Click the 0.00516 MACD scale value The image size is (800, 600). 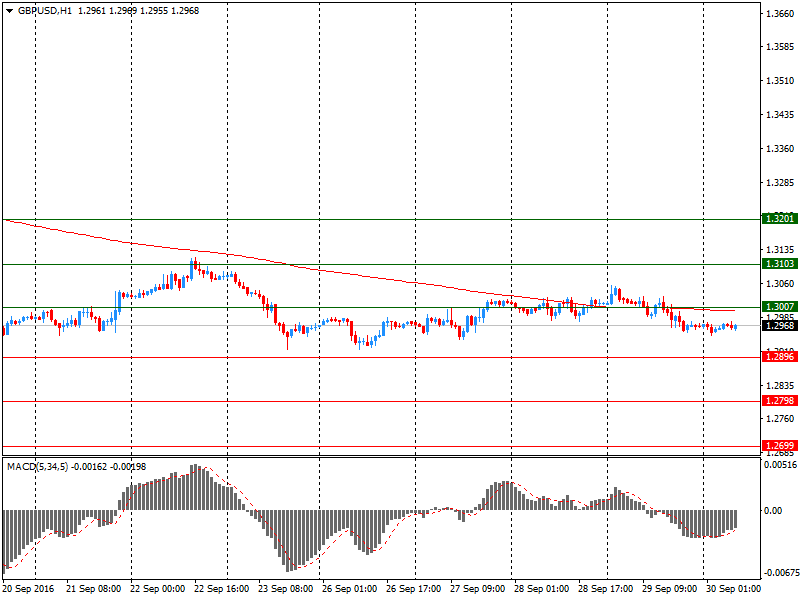click(780, 465)
